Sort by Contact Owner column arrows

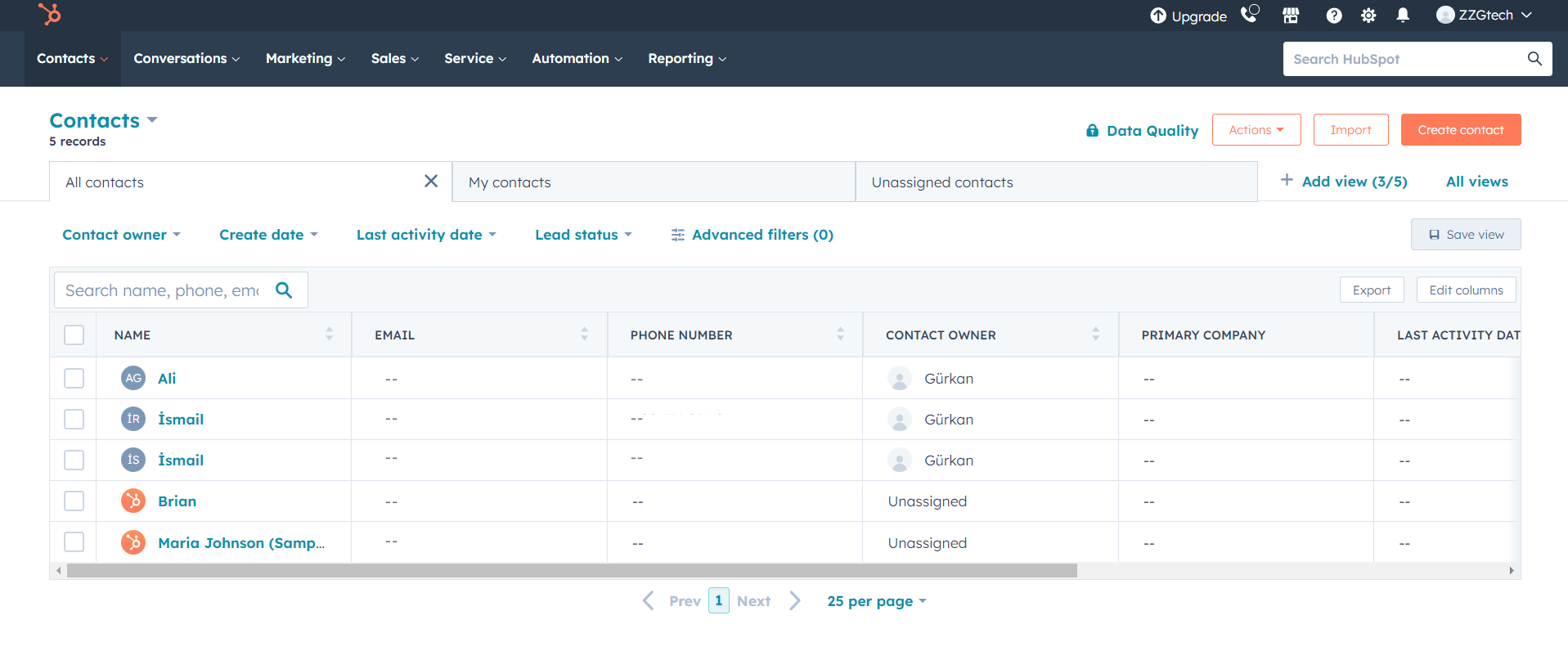click(1095, 334)
